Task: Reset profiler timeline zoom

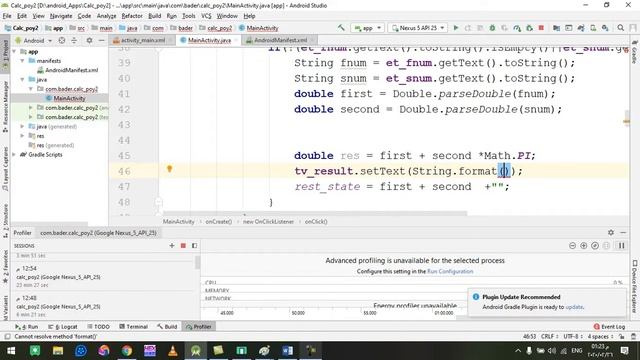Action: click(595, 245)
